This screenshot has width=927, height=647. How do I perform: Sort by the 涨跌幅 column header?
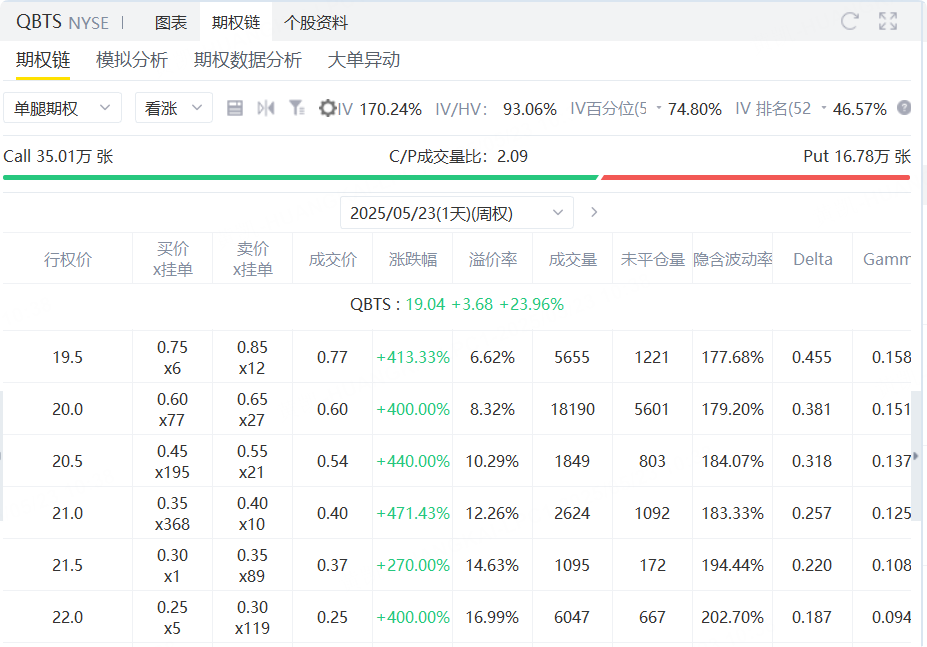pyautogui.click(x=413, y=259)
